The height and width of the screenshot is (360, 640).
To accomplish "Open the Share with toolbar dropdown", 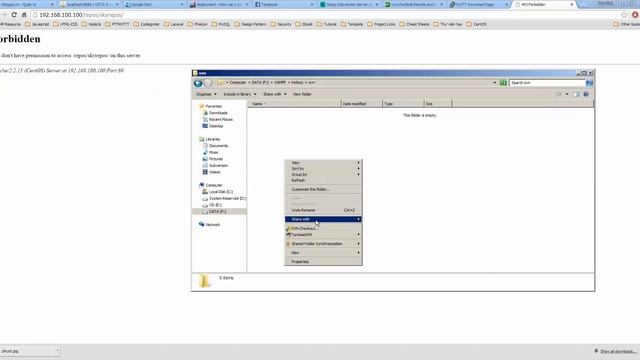I will click(275, 94).
